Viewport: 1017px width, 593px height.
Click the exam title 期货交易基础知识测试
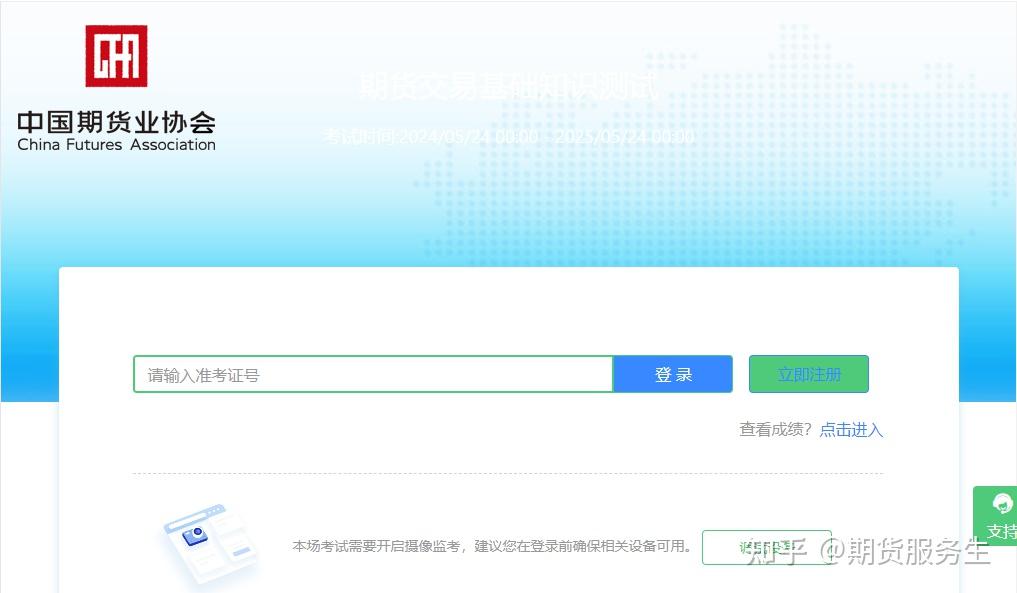click(x=508, y=88)
